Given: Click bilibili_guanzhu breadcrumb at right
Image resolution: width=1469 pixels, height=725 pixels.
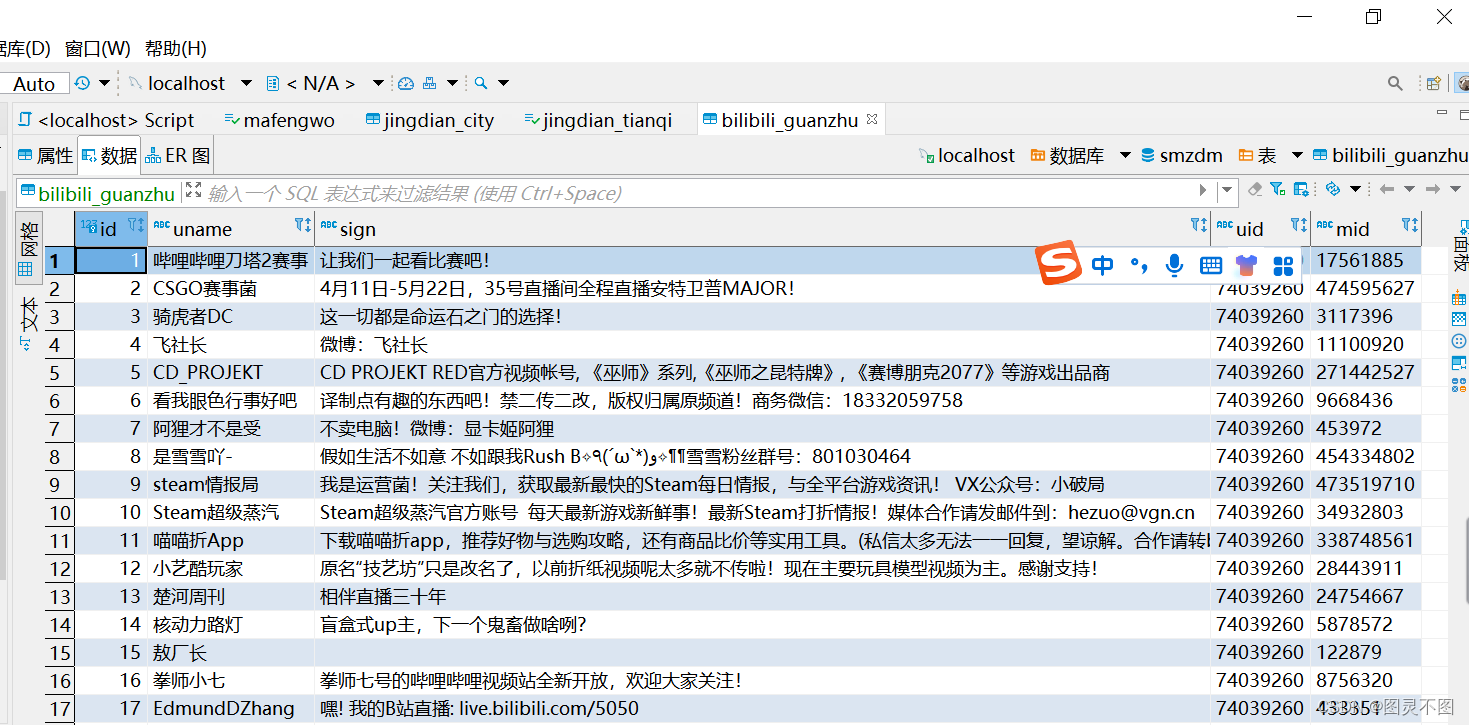Looking at the screenshot, I should (1391, 155).
